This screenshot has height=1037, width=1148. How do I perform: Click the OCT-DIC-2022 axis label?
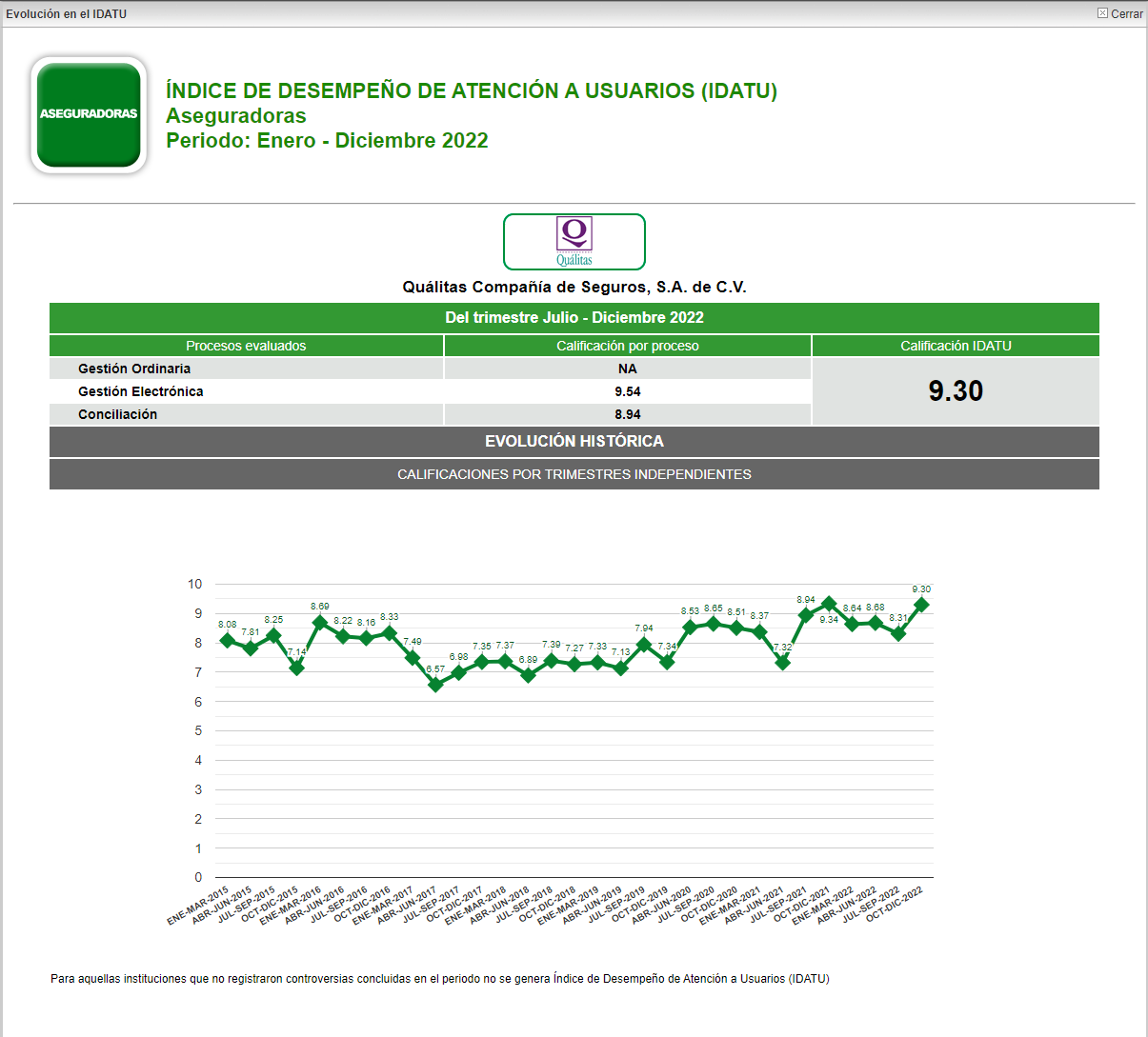pos(894,906)
